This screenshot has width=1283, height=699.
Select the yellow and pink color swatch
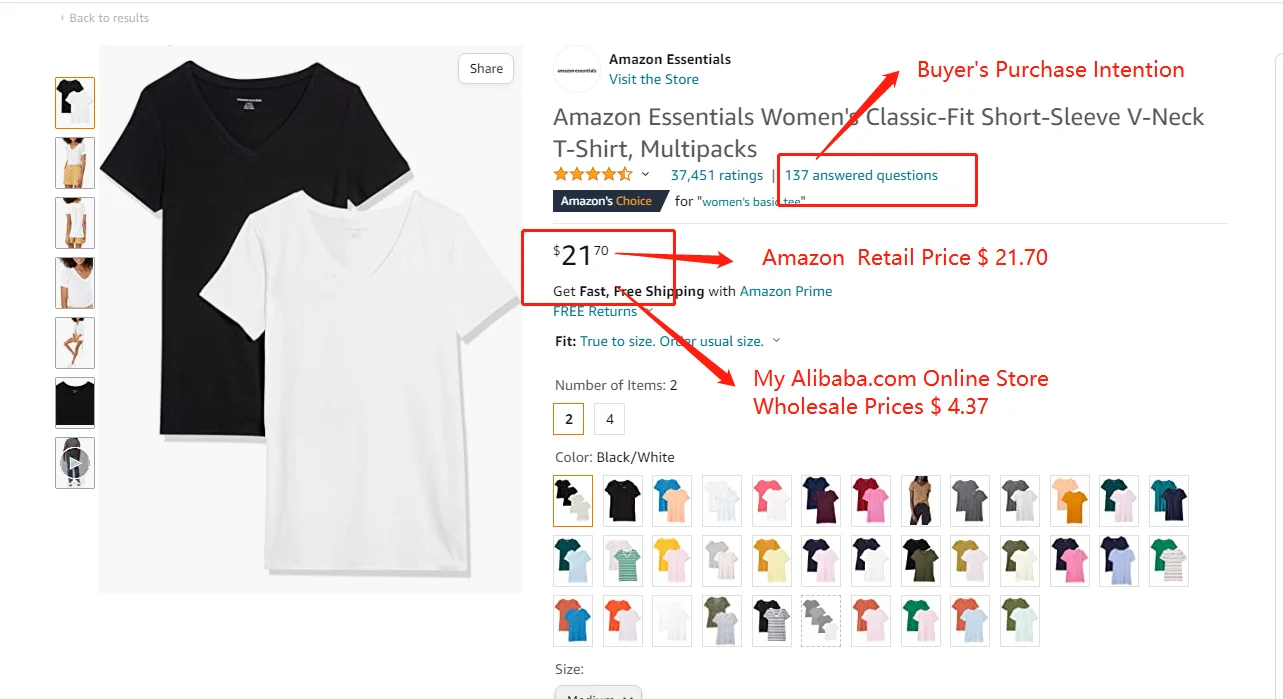pyautogui.click(x=672, y=560)
